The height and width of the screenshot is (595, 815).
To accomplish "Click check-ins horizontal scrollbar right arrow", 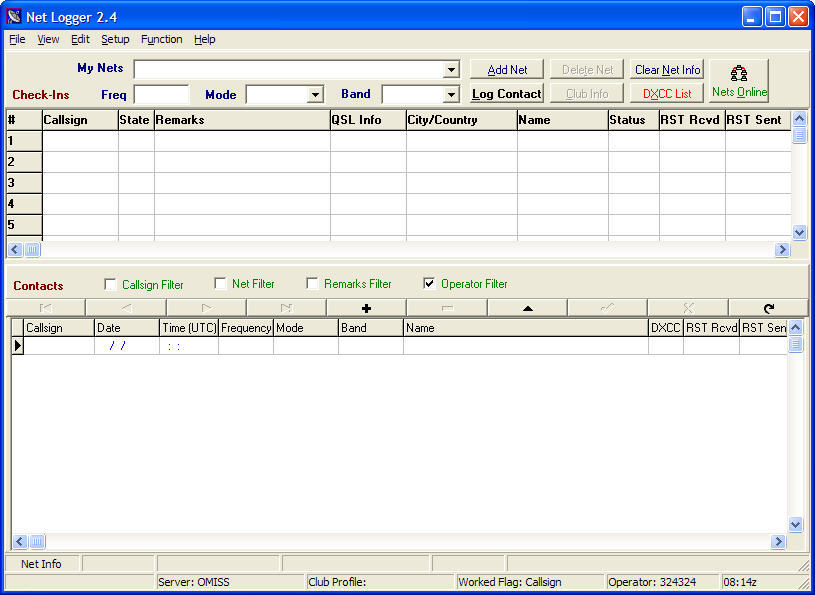I will coord(782,250).
